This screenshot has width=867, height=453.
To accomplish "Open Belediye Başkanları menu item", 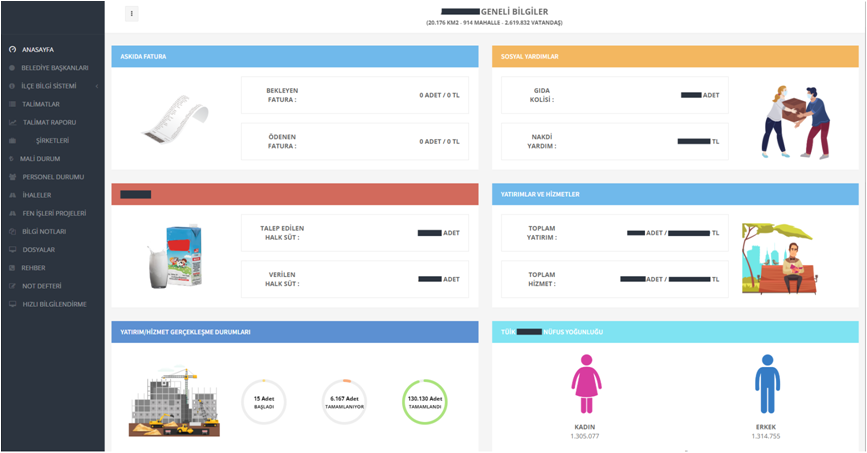I will (x=54, y=68).
